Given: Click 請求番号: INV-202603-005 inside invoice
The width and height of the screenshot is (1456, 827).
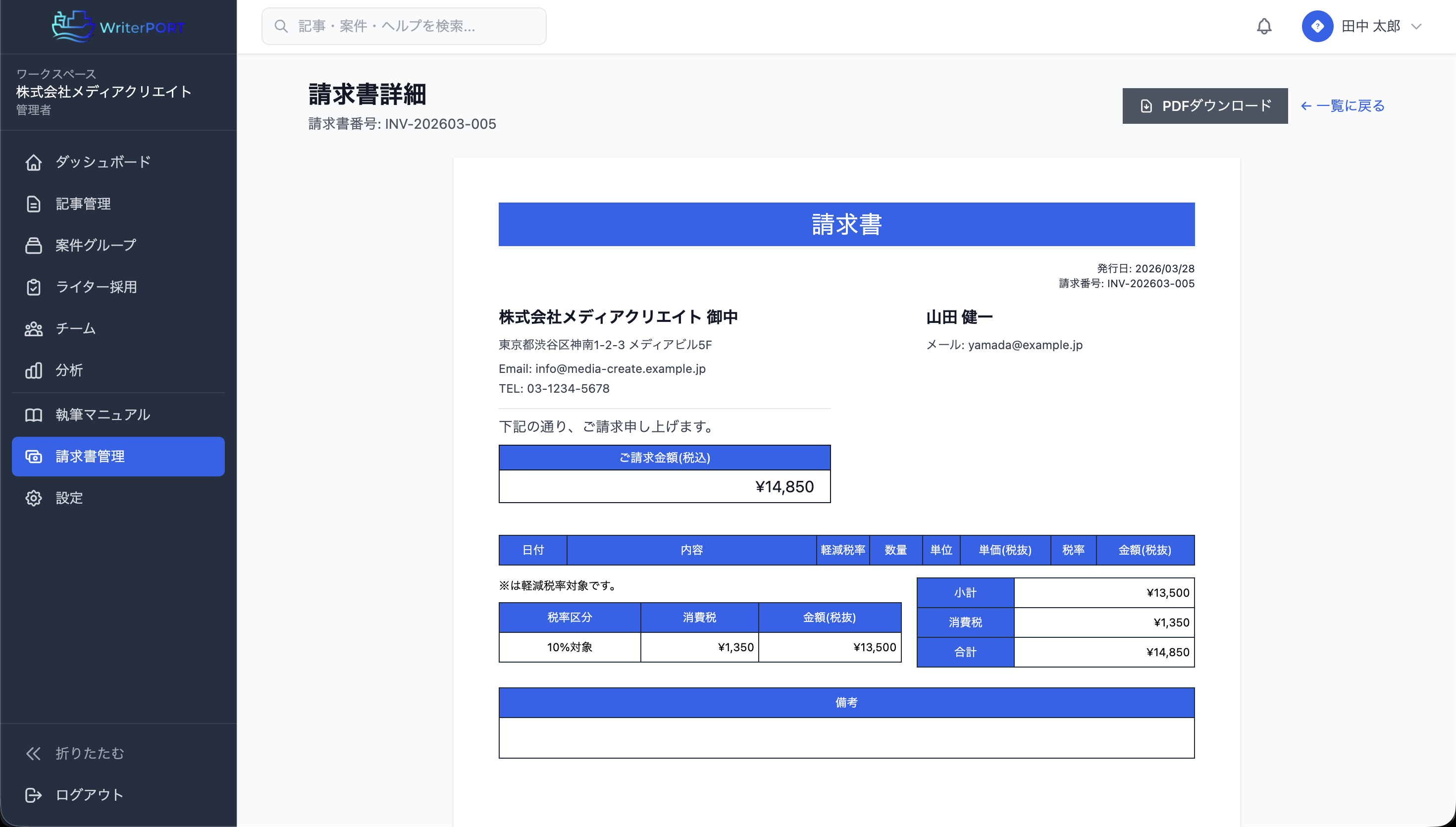Looking at the screenshot, I should pyautogui.click(x=1127, y=283).
